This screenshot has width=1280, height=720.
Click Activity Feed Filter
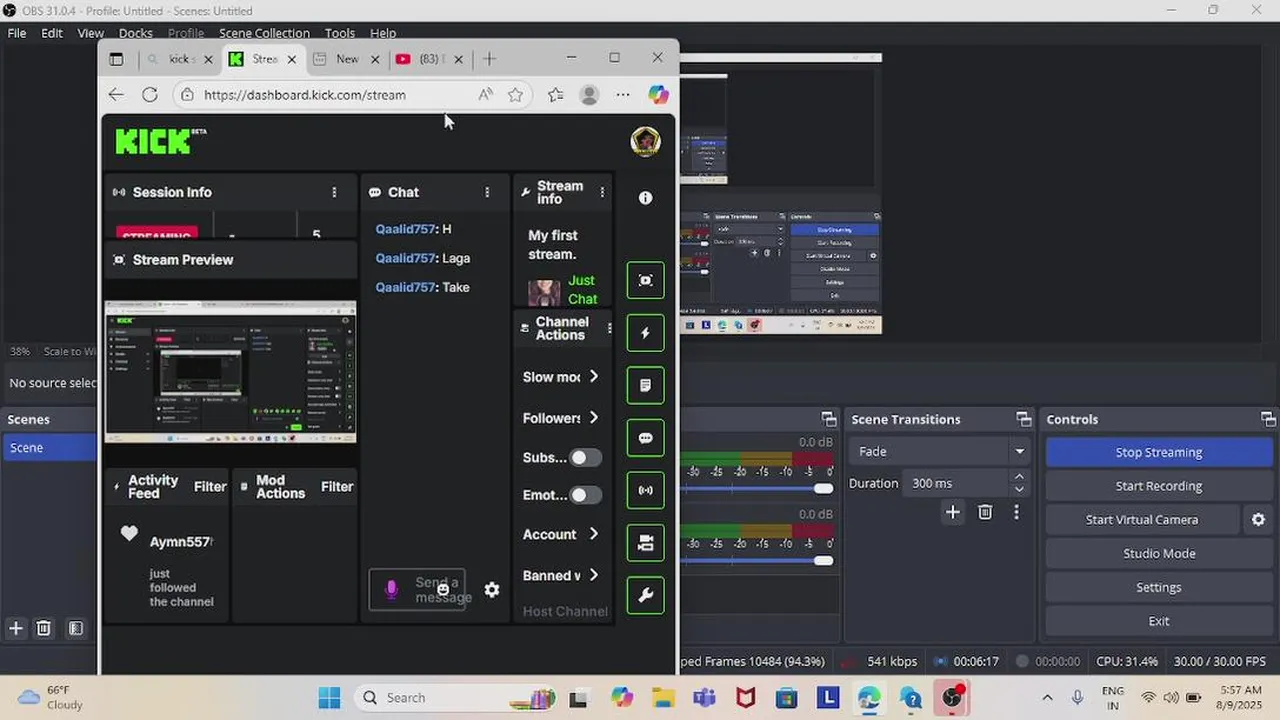(210, 486)
